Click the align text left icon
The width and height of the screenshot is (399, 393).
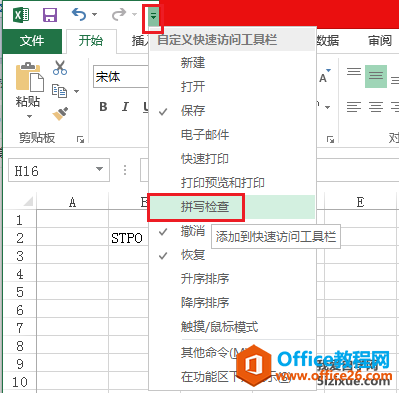(354, 107)
